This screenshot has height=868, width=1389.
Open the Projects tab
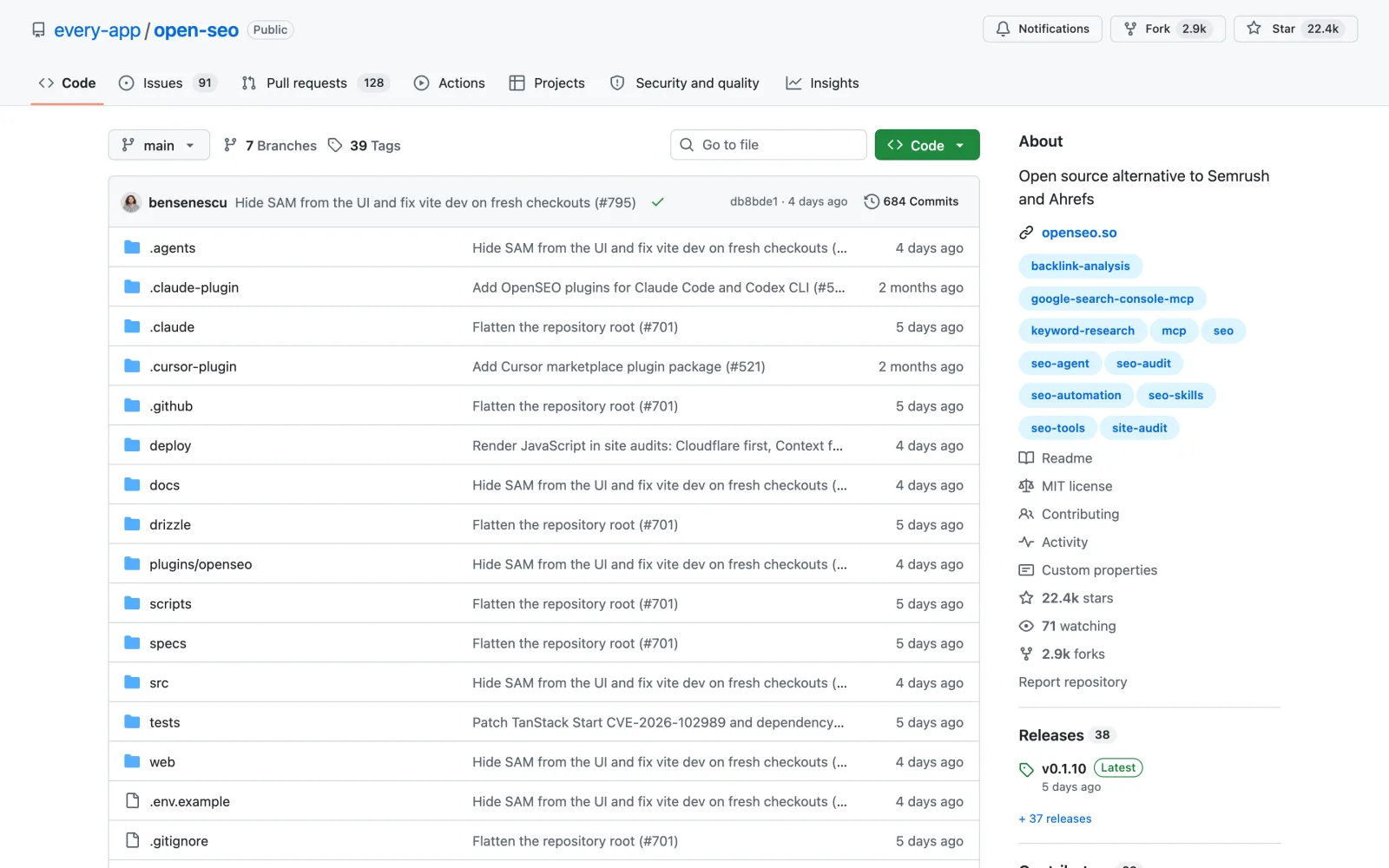click(547, 83)
